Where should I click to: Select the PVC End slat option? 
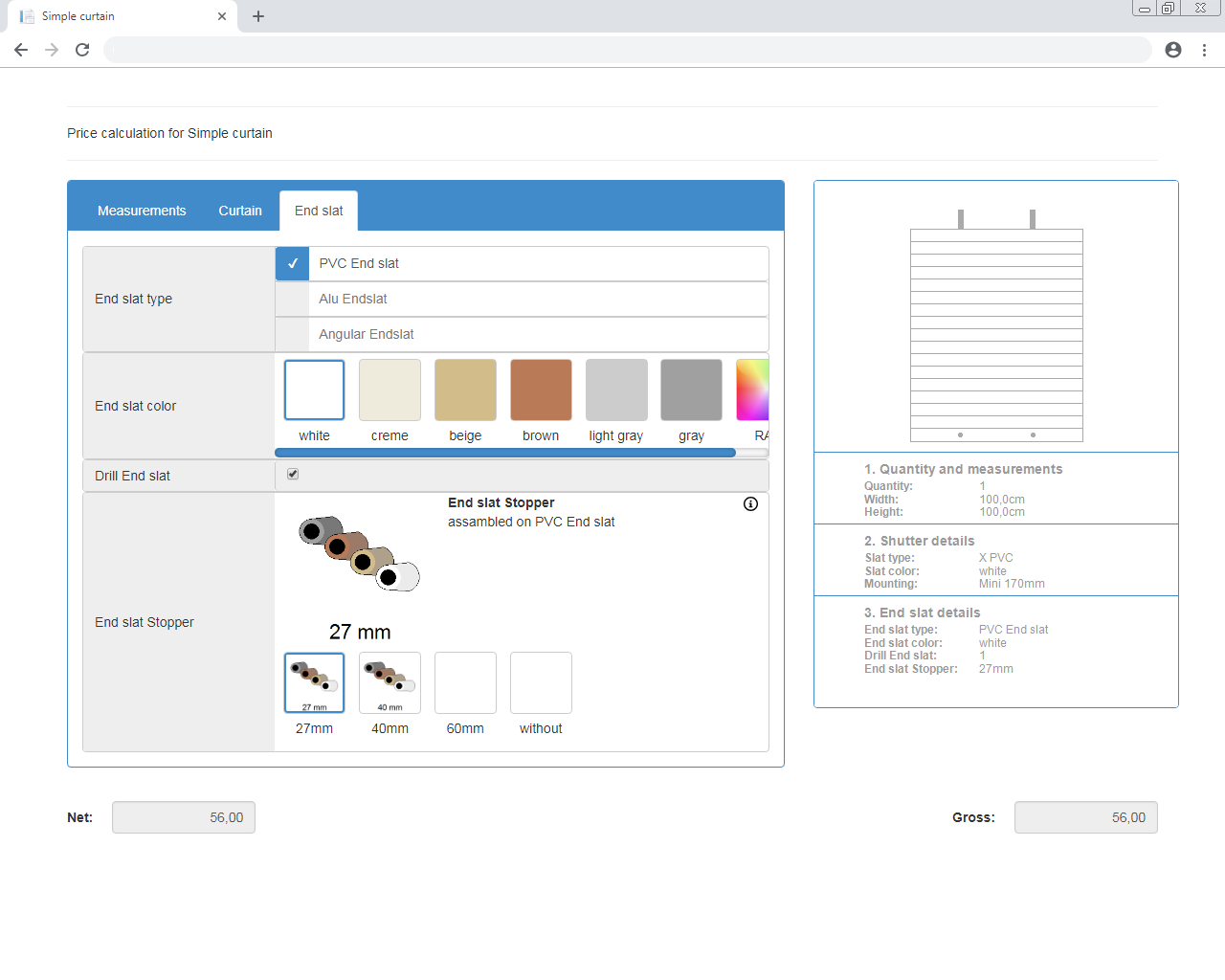coord(522,263)
